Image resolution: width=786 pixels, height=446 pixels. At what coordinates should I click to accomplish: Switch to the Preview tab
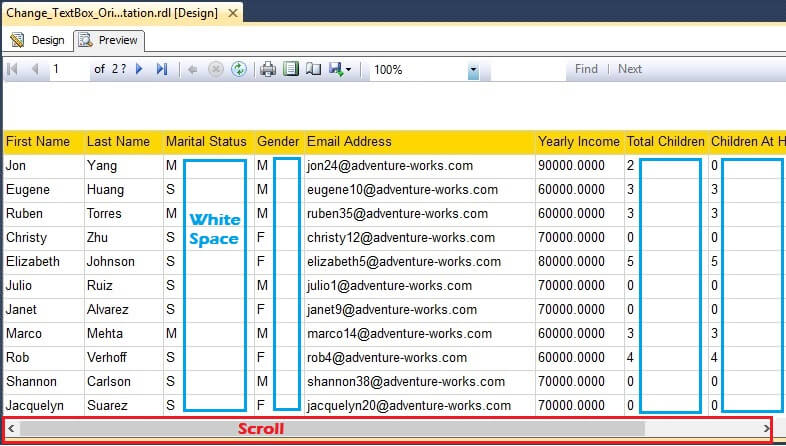[x=109, y=40]
